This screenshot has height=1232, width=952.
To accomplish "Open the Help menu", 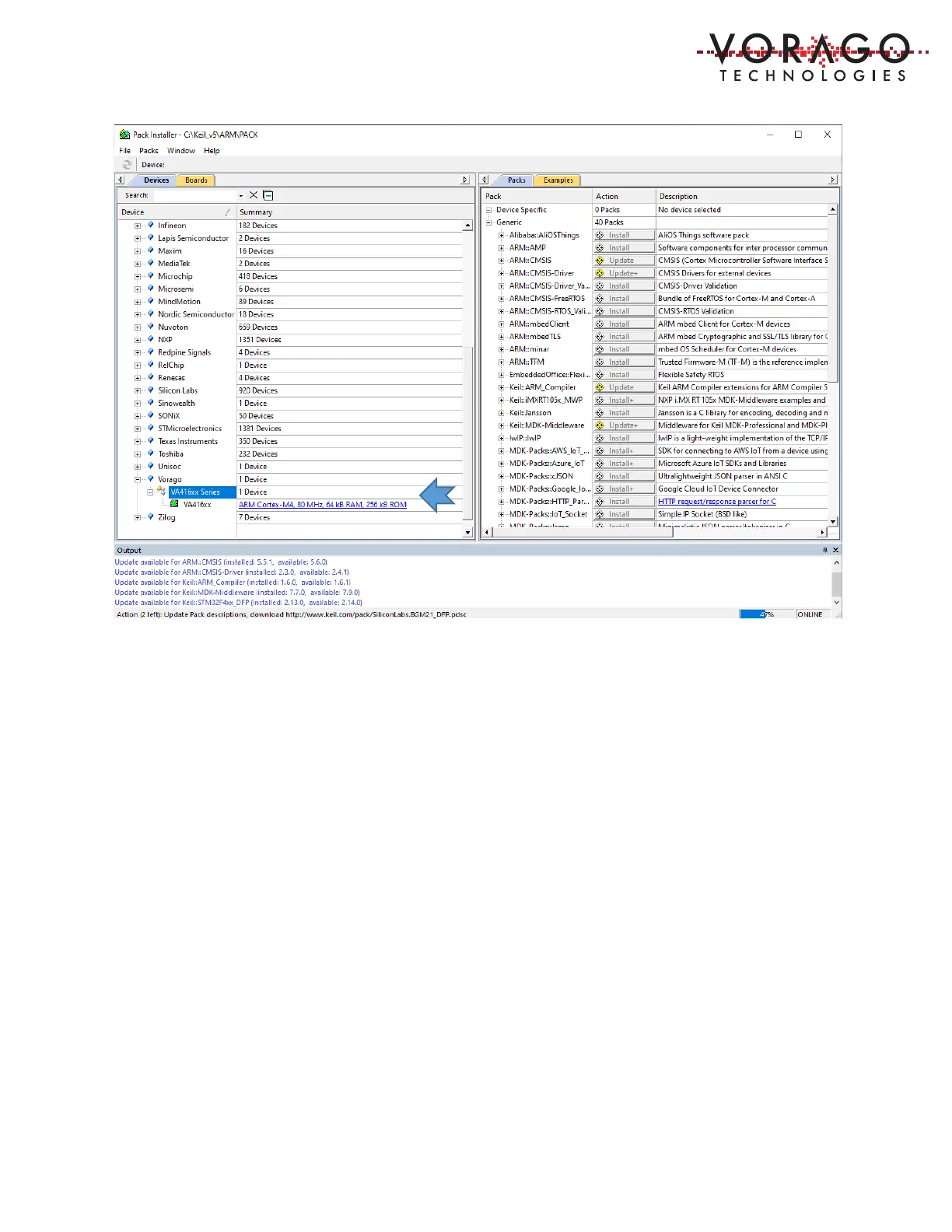I will point(212,151).
